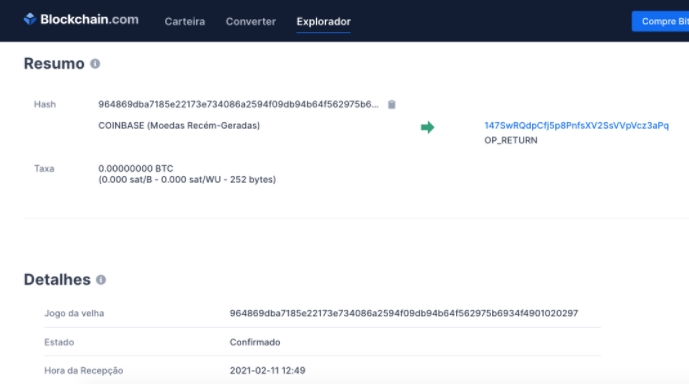The height and width of the screenshot is (384, 689).
Task: Click the Estado label
Action: click(59, 342)
